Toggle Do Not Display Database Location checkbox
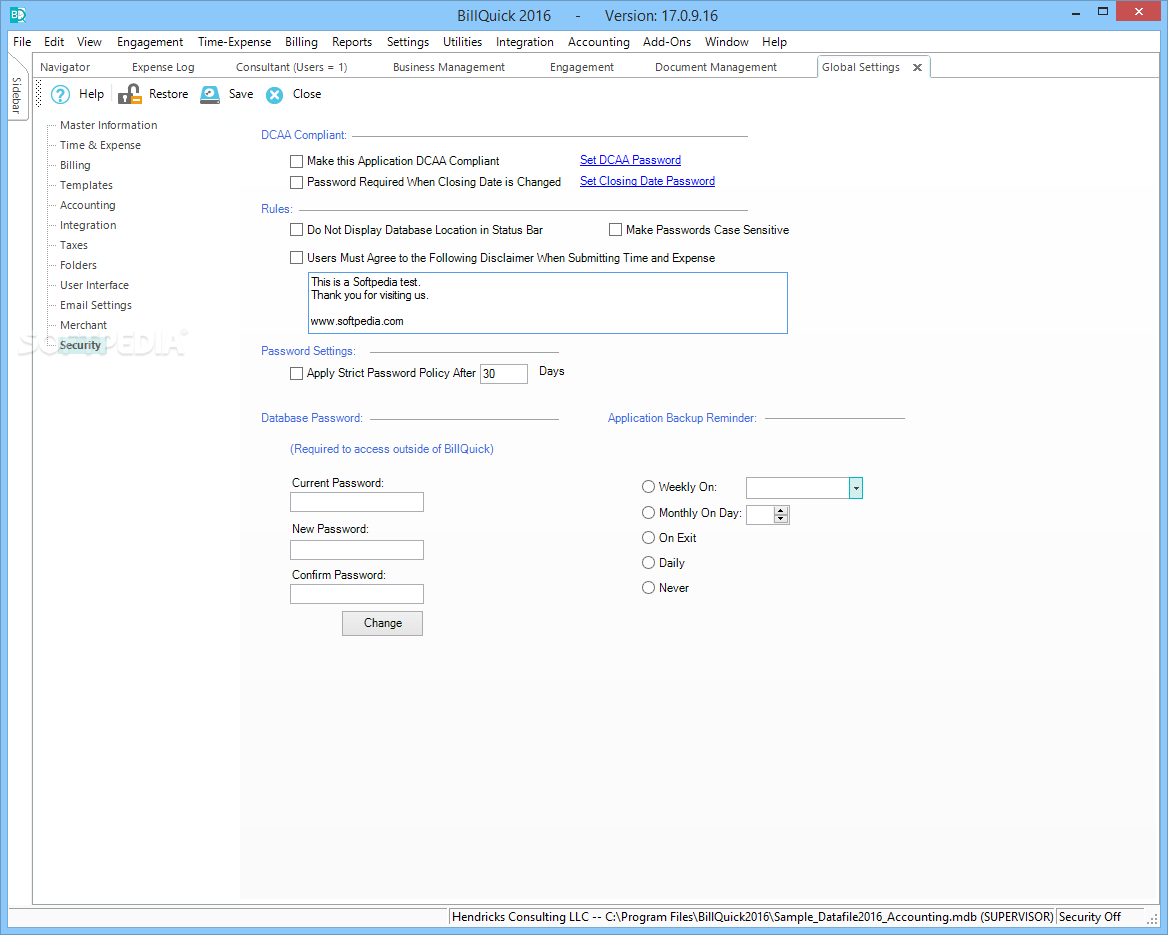The width and height of the screenshot is (1168, 935). click(x=296, y=230)
